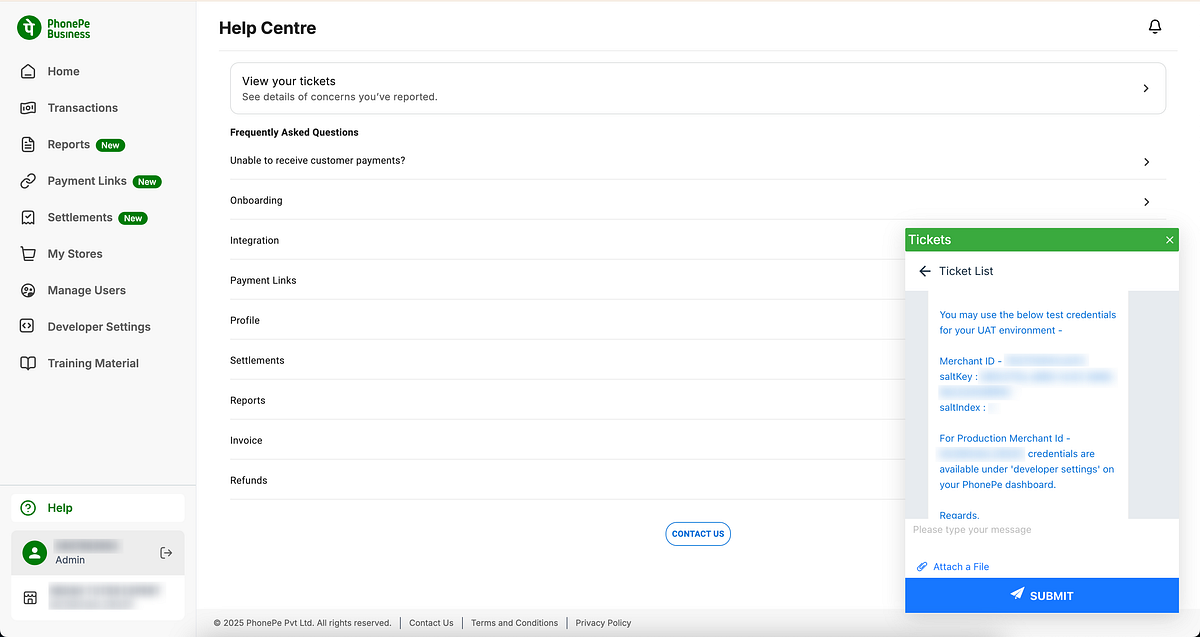Click the New badge beside Settlements
This screenshot has height=637, width=1200.
coord(133,218)
